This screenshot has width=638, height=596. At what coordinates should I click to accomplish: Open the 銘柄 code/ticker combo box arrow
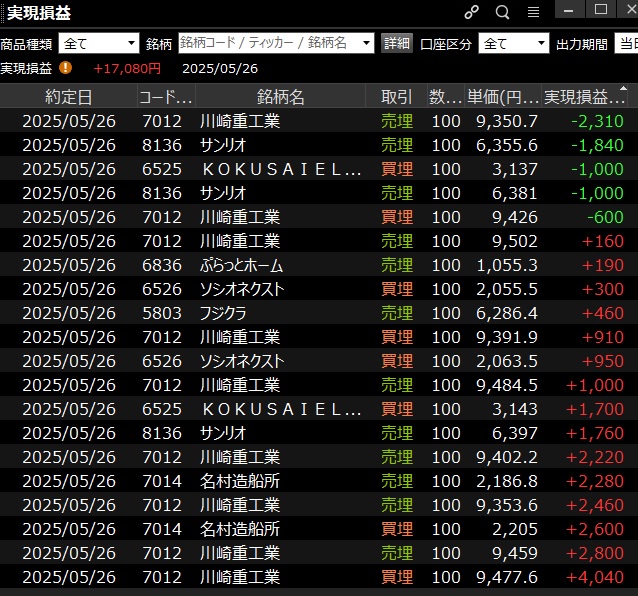pos(366,43)
